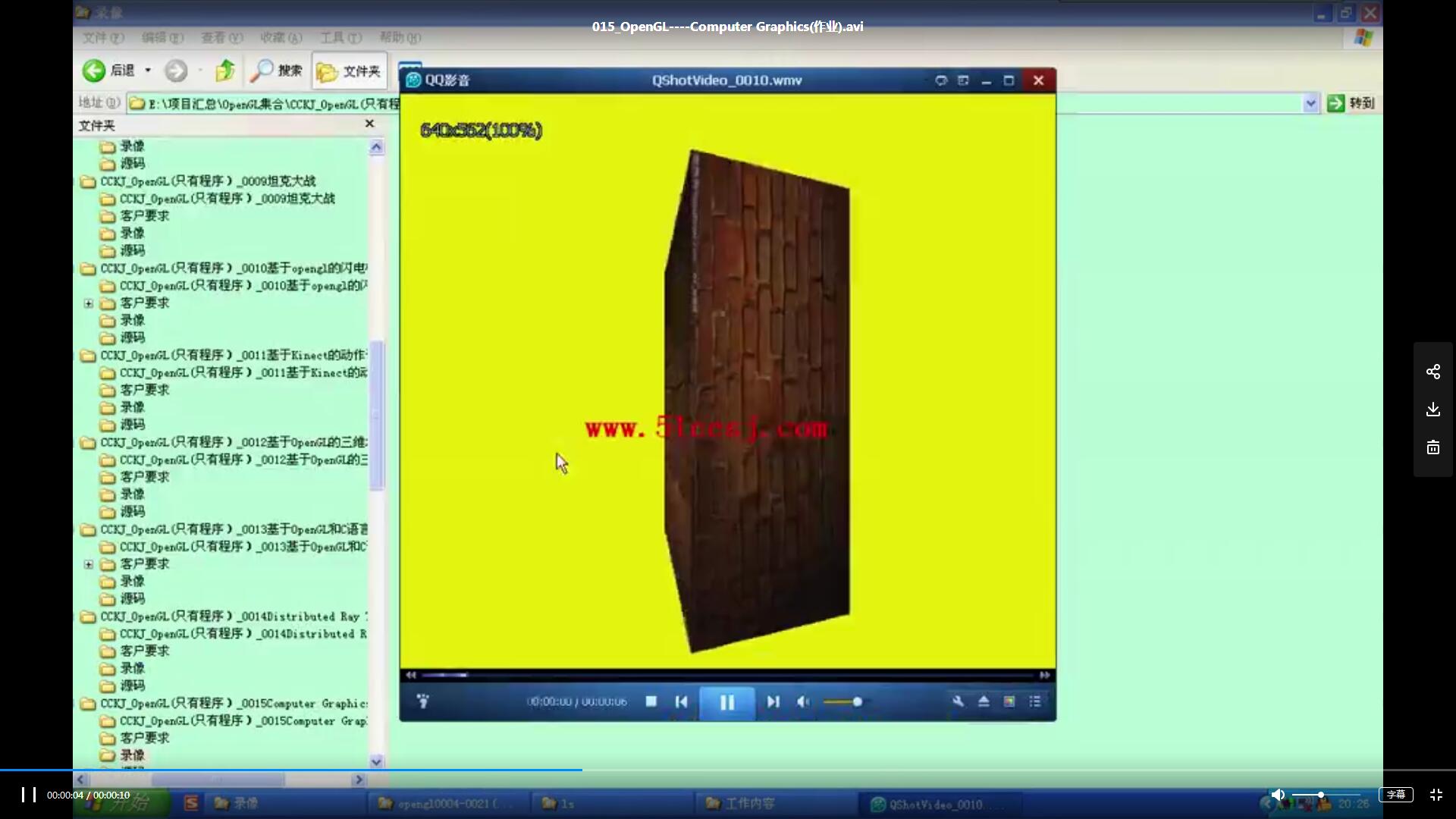
Task: Open QQ影音 settings wrench icon
Action: pyautogui.click(x=959, y=701)
